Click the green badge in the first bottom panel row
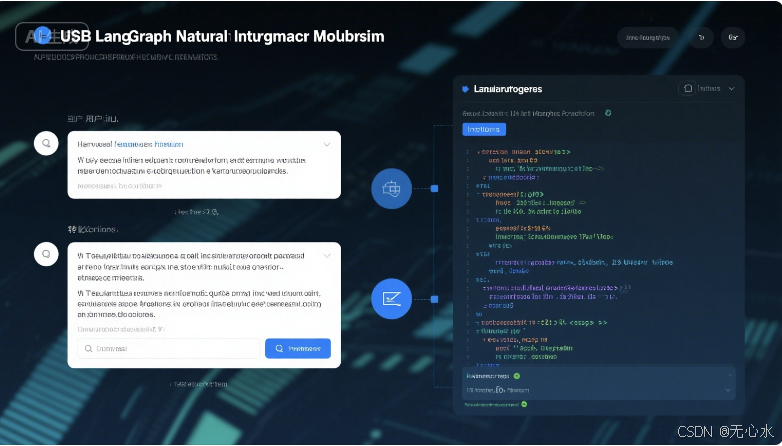The image size is (782, 446). point(517,376)
